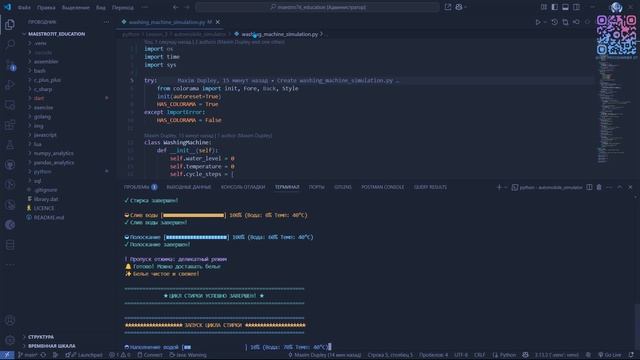Image resolution: width=640 pixels, height=360 pixels.
Task: Click the Explorer panel more actions ellipsis
Action: 107,22
